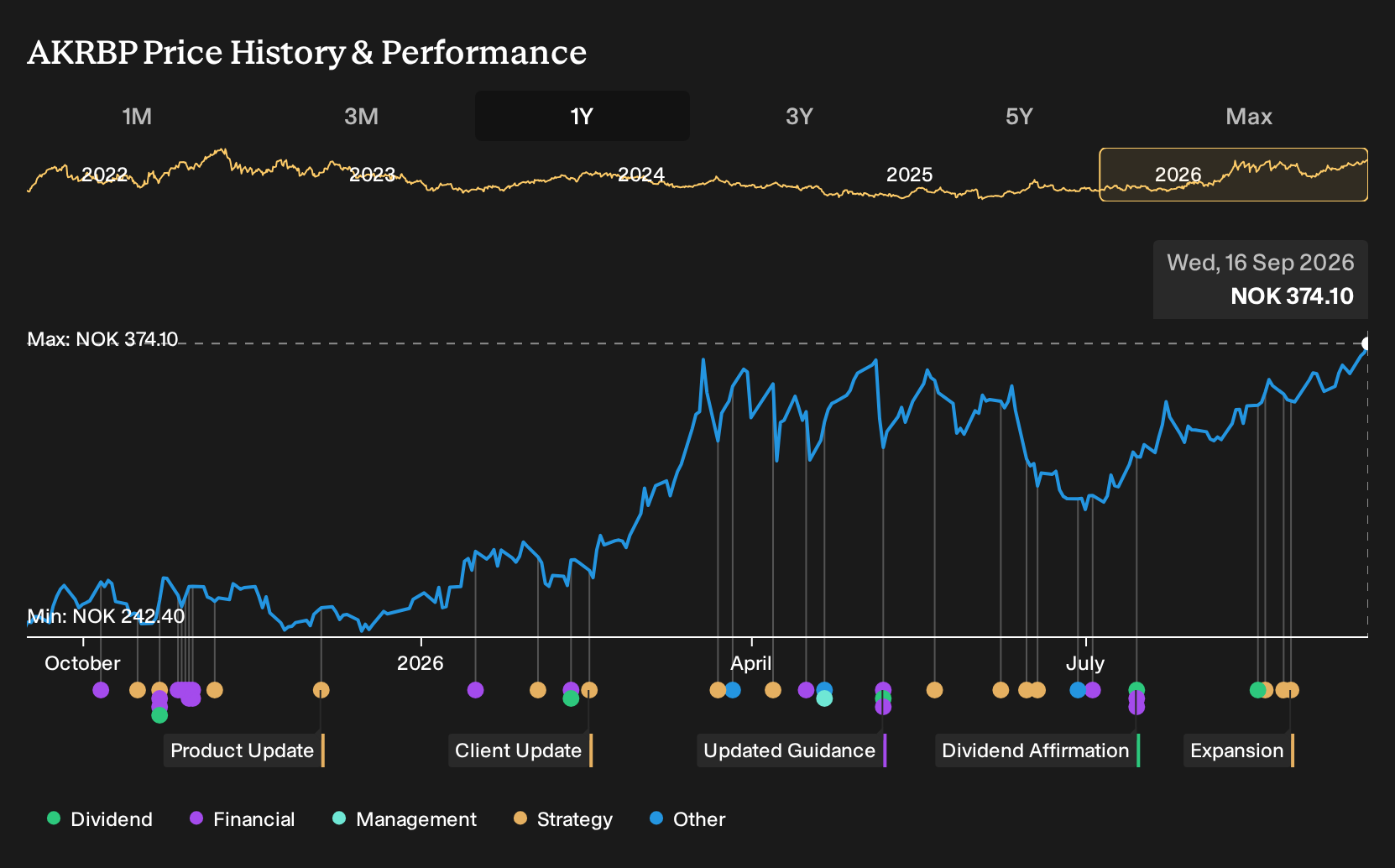
Task: Click the October axis label
Action: tap(82, 663)
